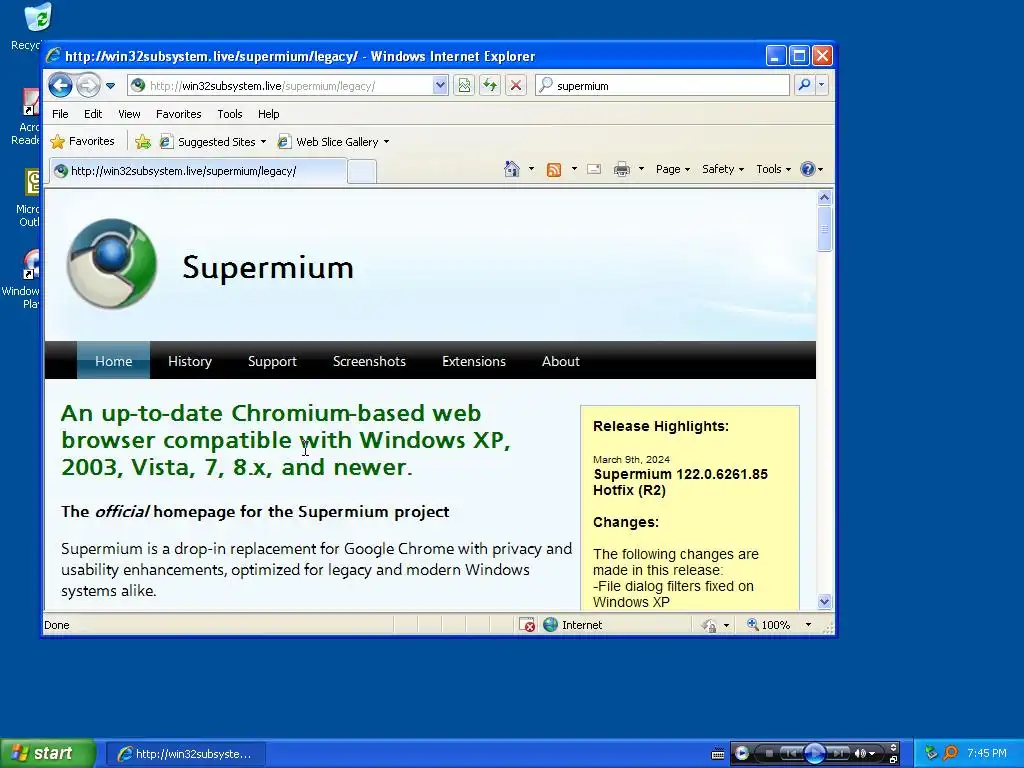
Task: Click the search magnifier button
Action: click(805, 85)
